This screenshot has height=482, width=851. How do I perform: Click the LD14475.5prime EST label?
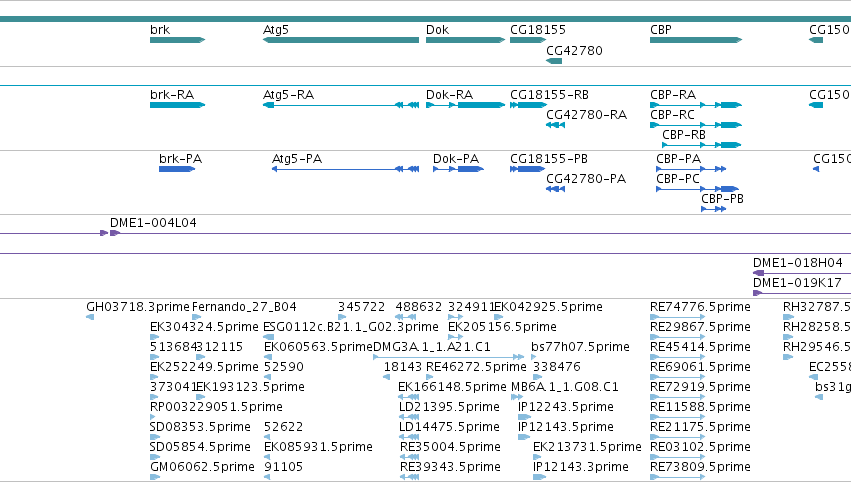pyautogui.click(x=449, y=427)
